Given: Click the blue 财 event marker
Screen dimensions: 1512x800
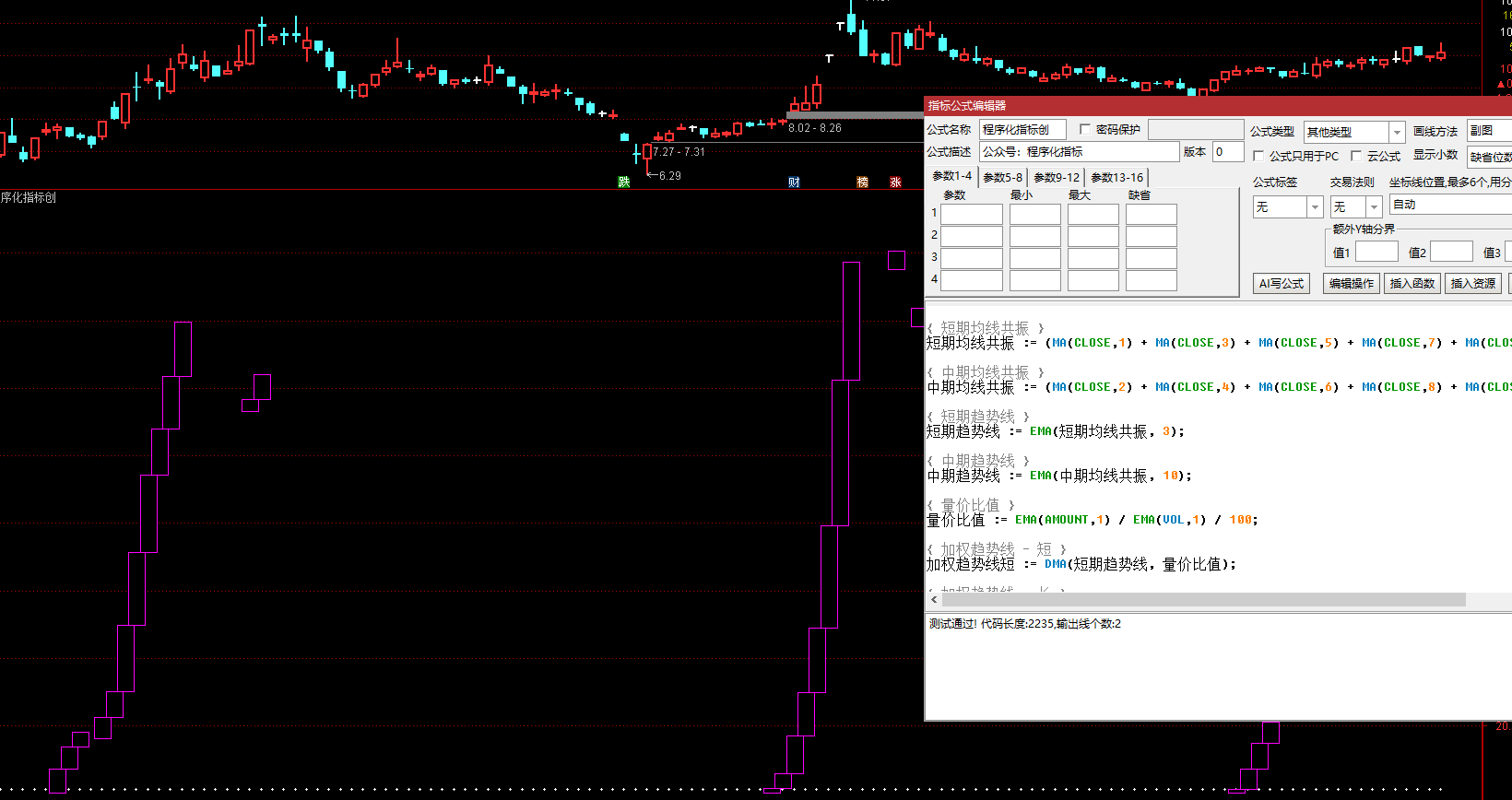Looking at the screenshot, I should [x=794, y=182].
